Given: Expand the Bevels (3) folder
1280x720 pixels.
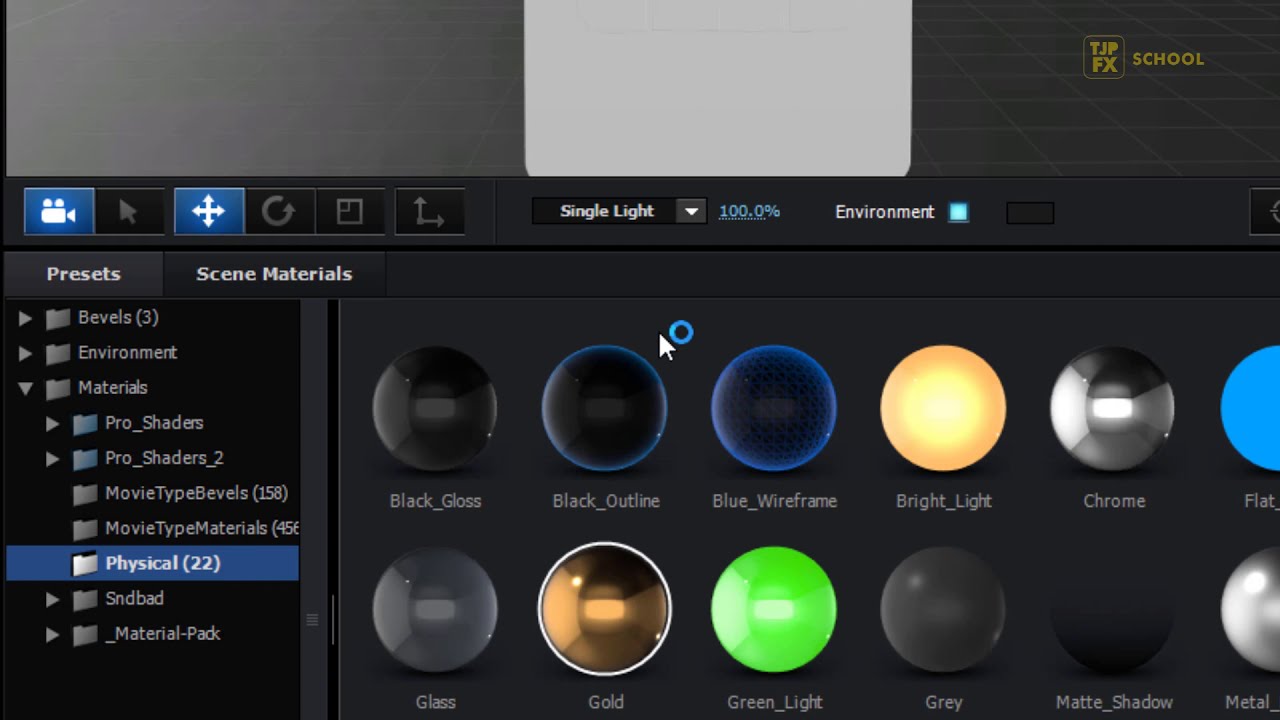Looking at the screenshot, I should tap(25, 318).
